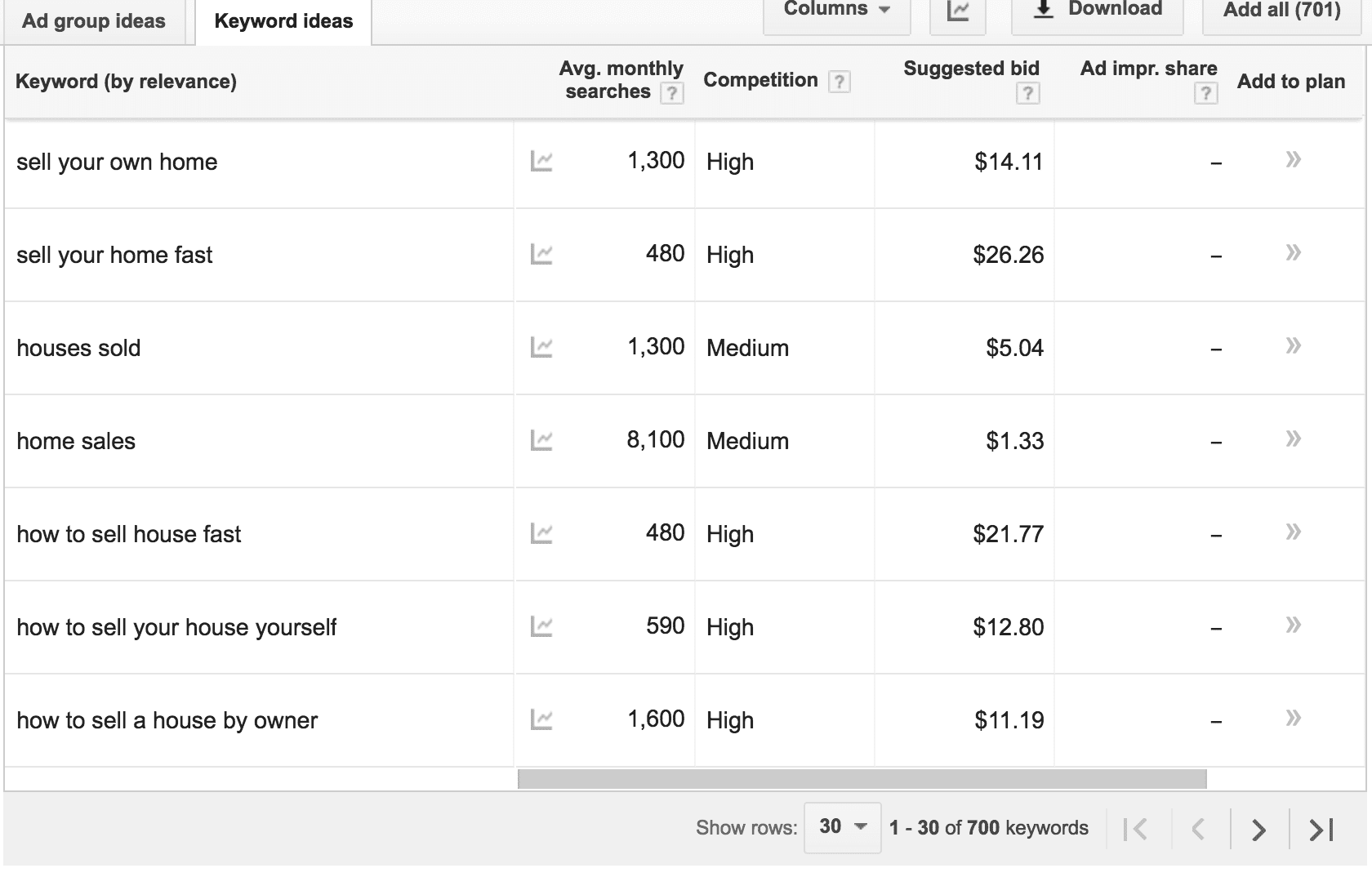
Task: Select the Keyword ideas tab
Action: [x=283, y=21]
